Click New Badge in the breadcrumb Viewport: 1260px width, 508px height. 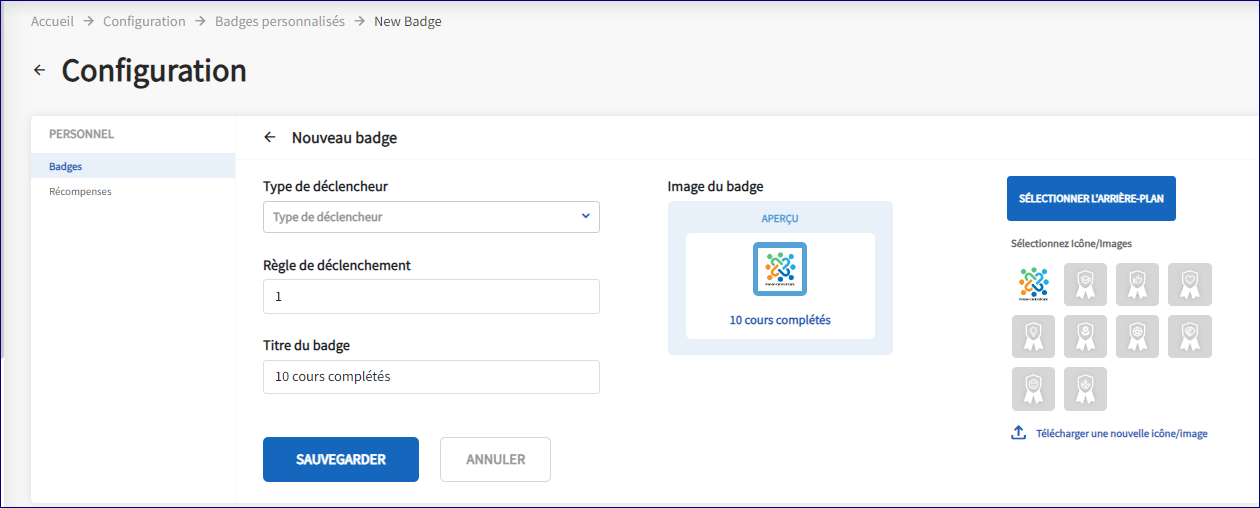(x=408, y=21)
